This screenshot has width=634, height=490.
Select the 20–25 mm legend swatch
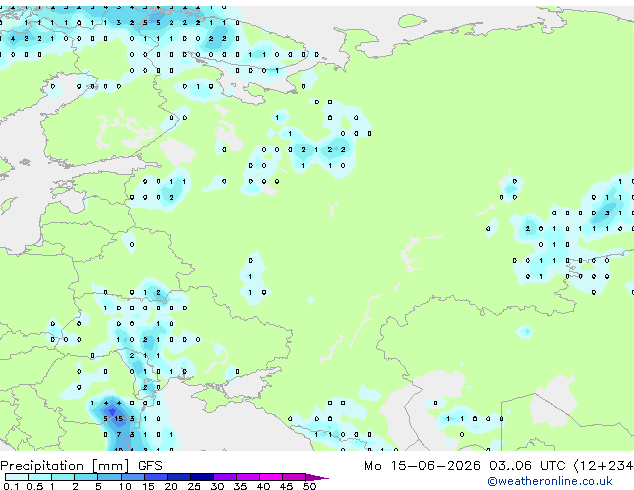coord(178,477)
